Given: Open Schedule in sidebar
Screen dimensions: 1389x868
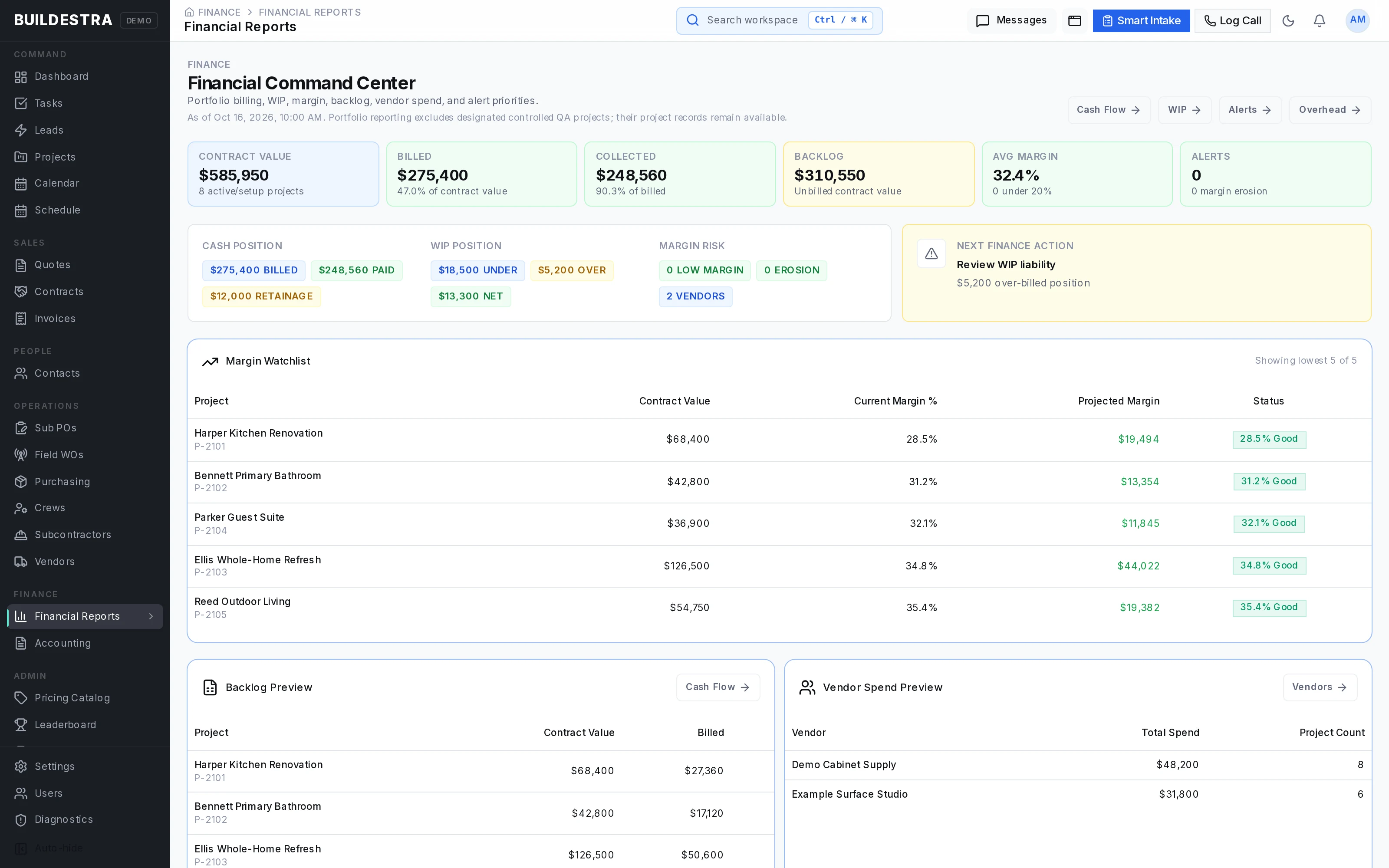Looking at the screenshot, I should point(85,210).
